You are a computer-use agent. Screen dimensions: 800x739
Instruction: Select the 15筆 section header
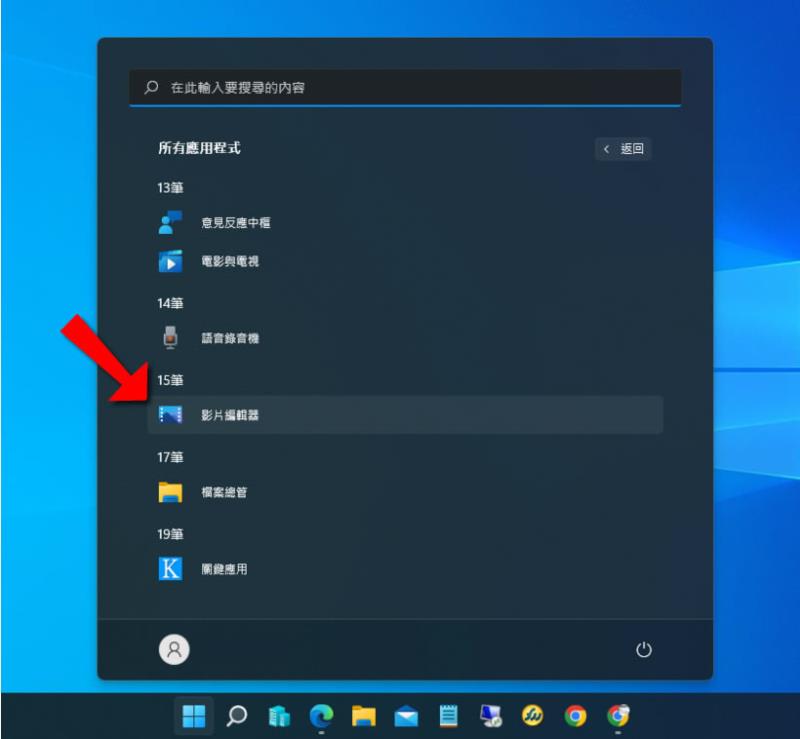(170, 380)
